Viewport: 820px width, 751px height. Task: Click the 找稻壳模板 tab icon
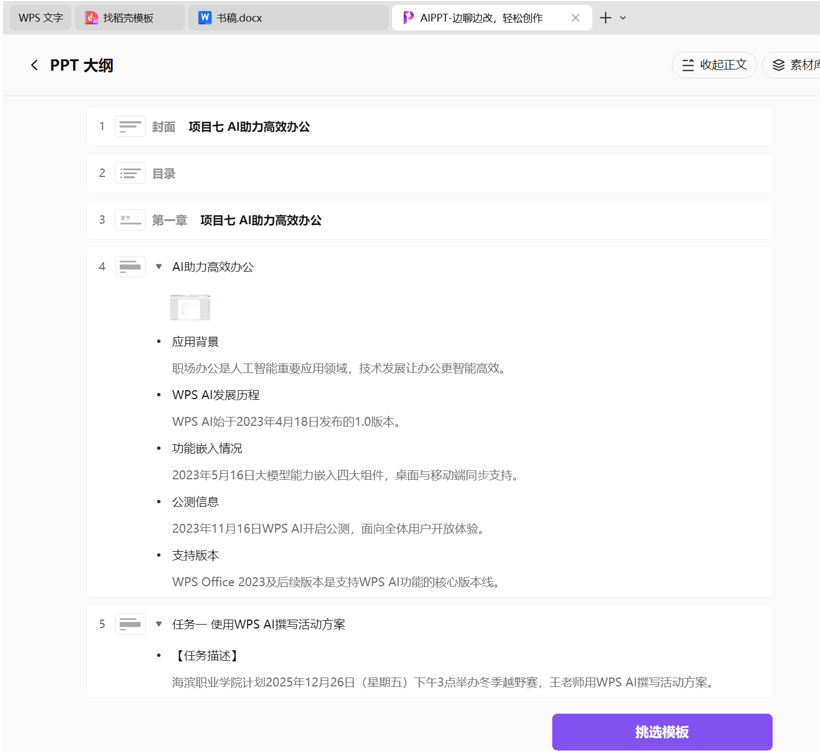[x=92, y=18]
